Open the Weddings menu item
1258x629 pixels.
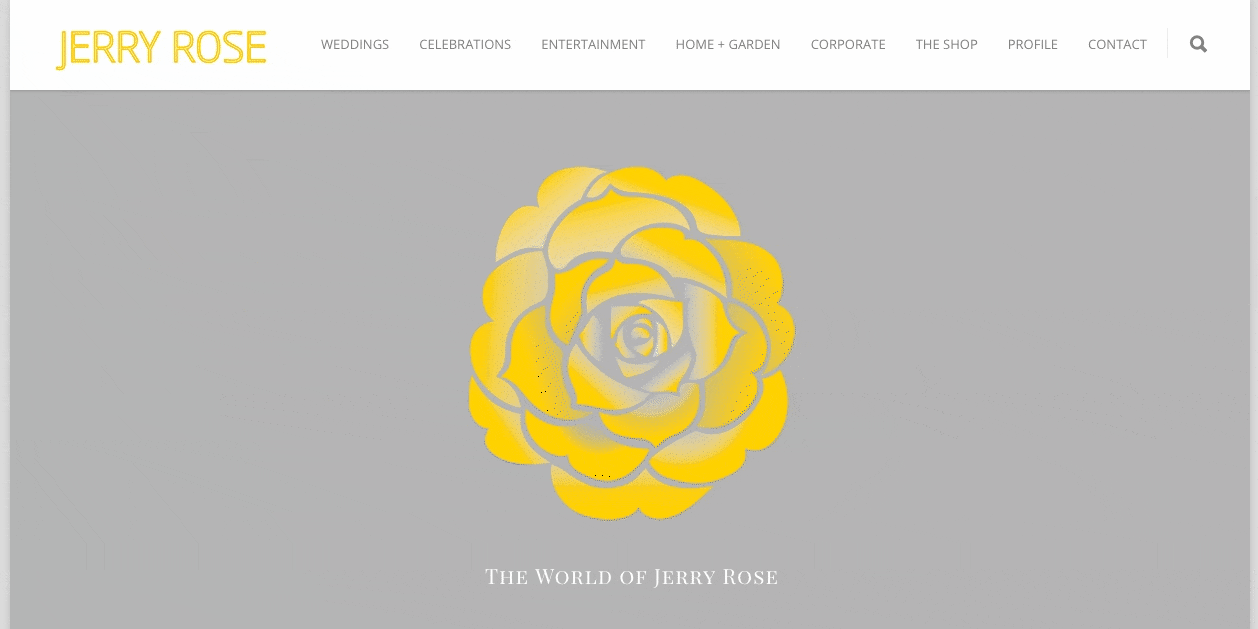[355, 45]
